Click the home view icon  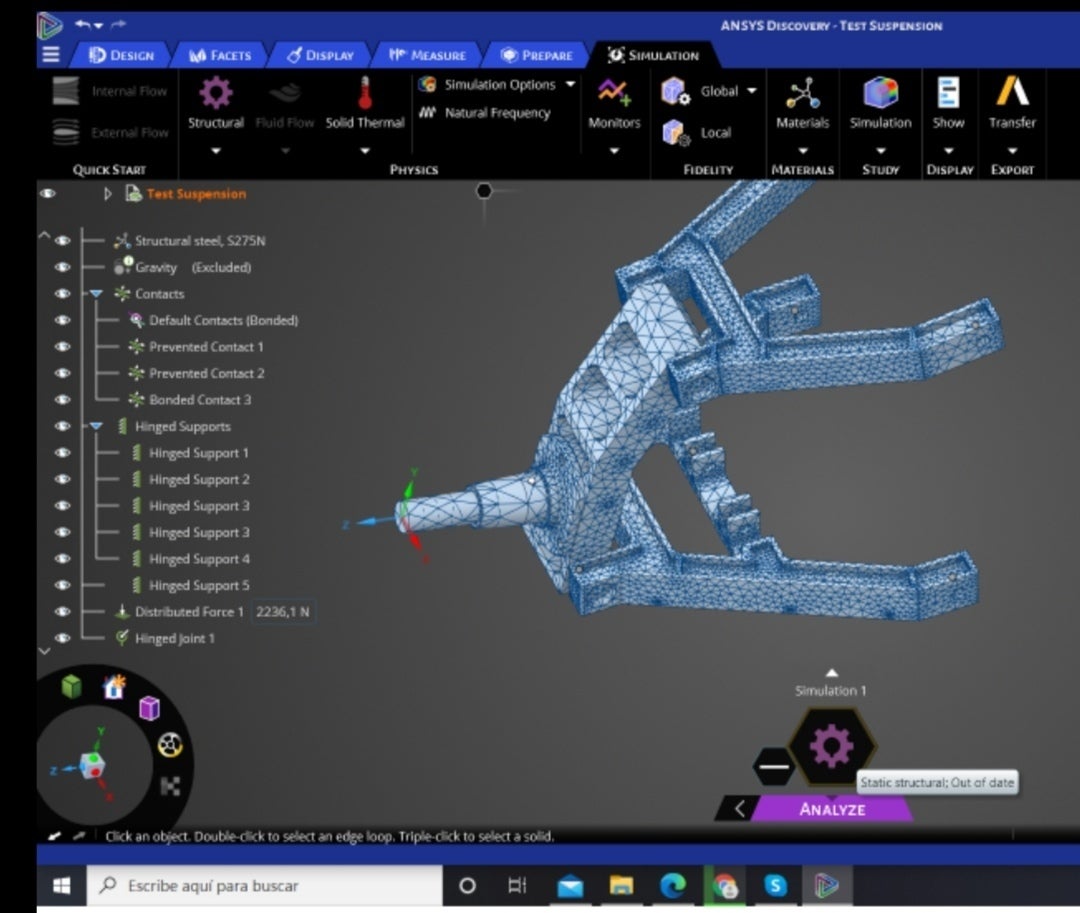tap(114, 686)
